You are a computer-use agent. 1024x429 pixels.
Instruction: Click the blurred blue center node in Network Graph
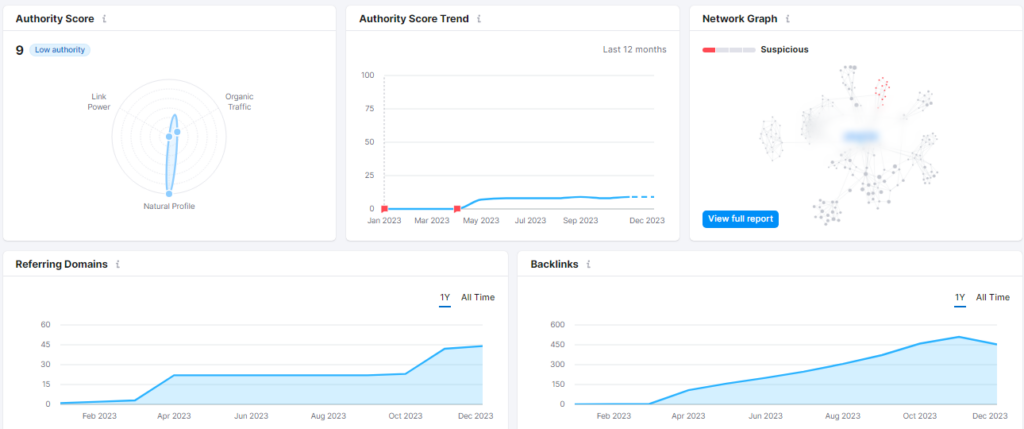click(x=861, y=136)
